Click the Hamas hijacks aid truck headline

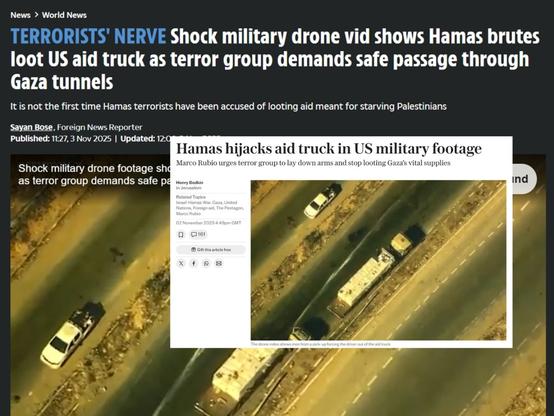tap(329, 148)
